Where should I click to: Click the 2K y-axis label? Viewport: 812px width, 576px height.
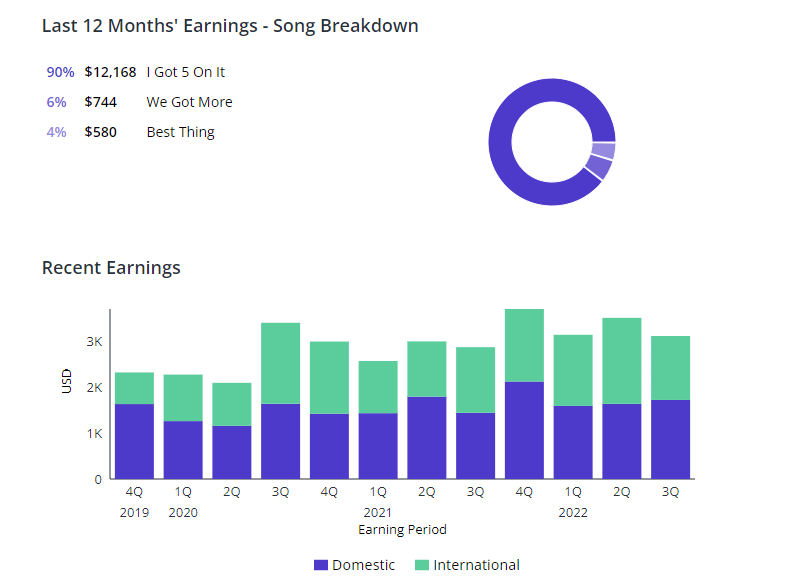(x=94, y=388)
